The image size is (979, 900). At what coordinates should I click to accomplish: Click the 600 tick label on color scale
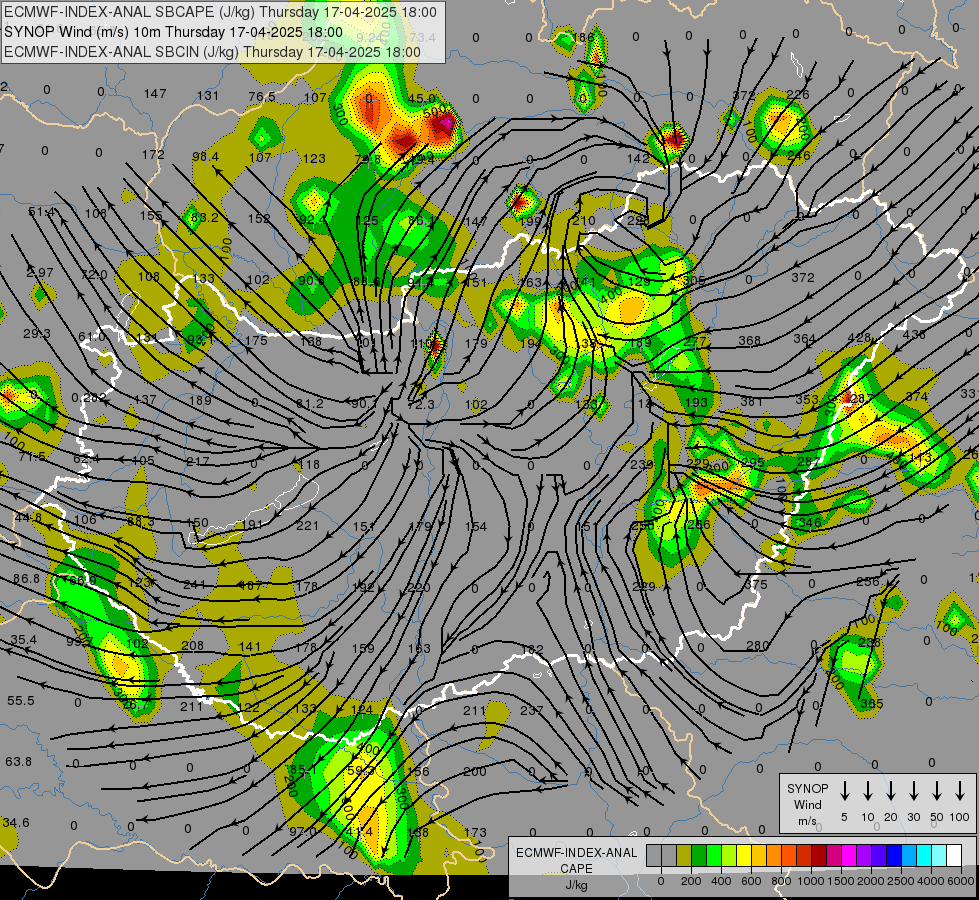click(x=751, y=881)
